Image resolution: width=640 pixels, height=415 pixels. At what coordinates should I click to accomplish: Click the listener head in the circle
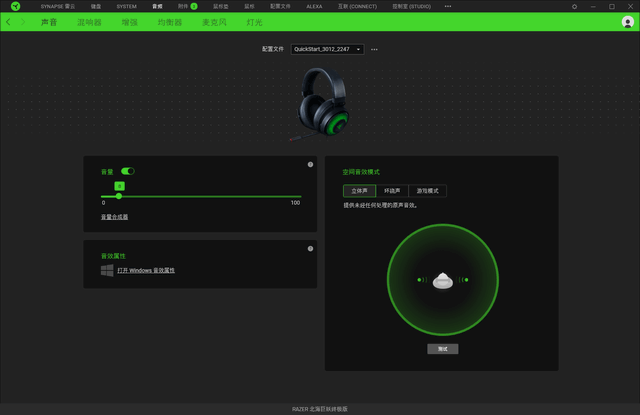point(443,281)
